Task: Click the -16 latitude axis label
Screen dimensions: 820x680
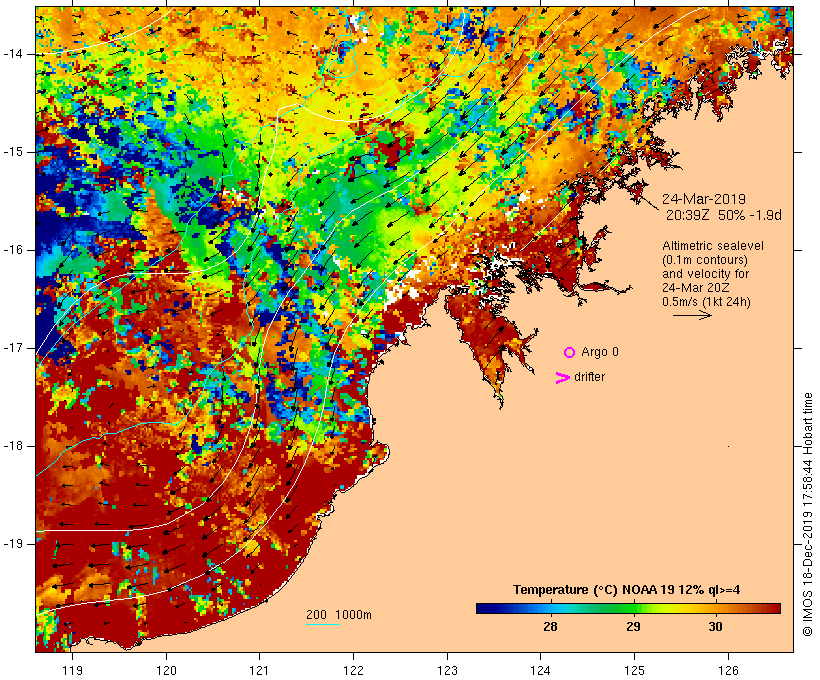Action: coord(13,250)
